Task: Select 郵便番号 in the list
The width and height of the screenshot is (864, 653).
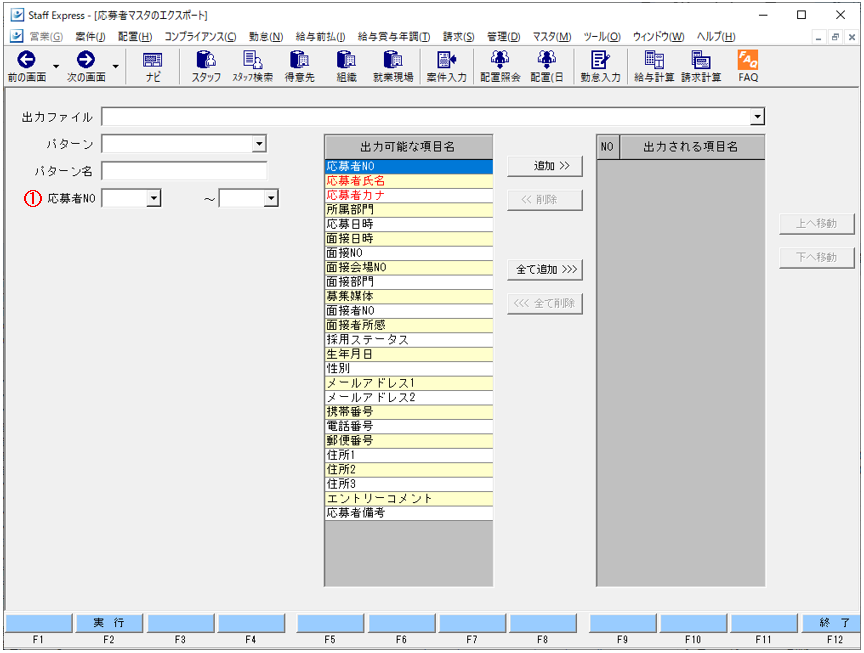Action: 409,441
